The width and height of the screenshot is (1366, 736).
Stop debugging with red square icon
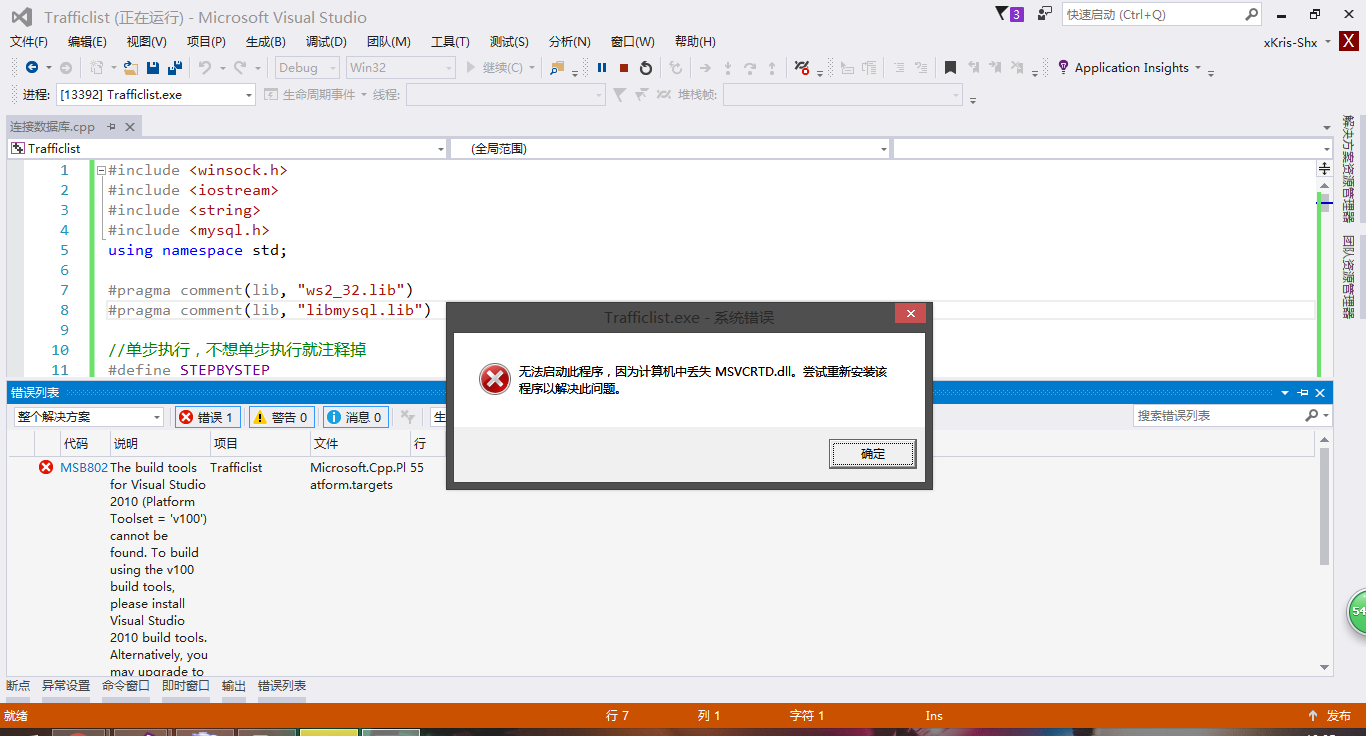(x=624, y=68)
